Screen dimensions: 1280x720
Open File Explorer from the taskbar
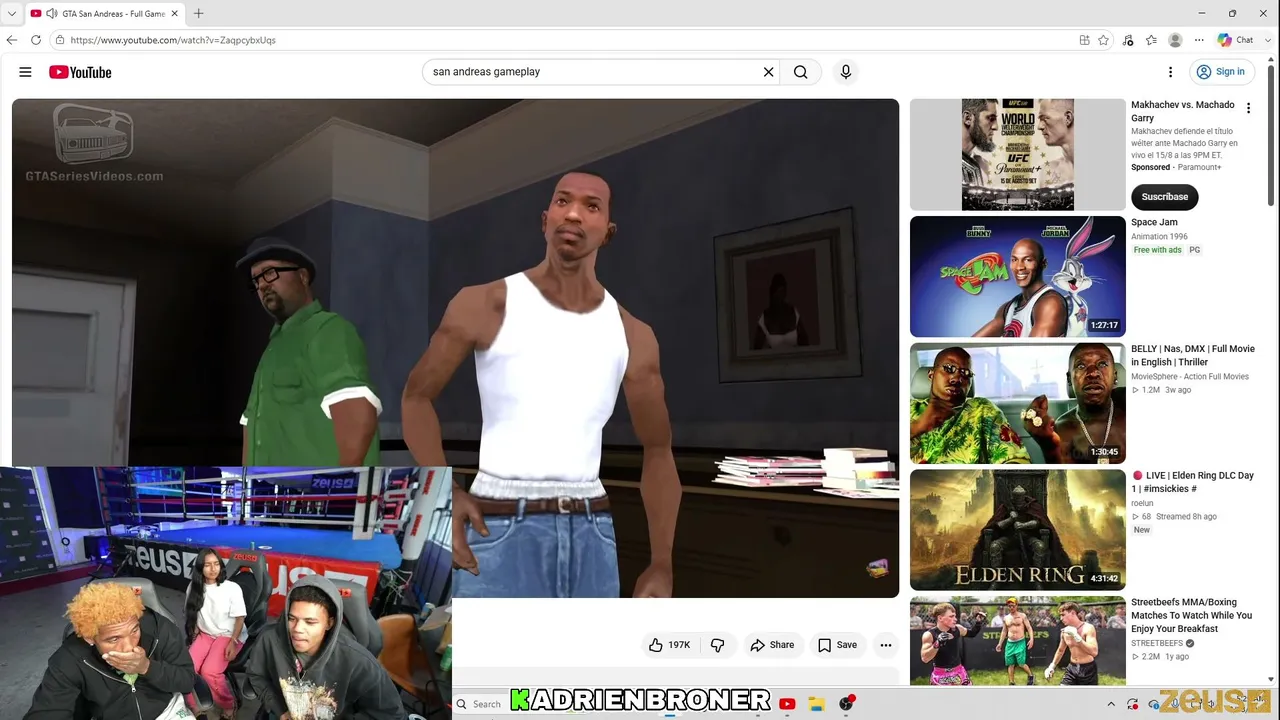pos(816,704)
